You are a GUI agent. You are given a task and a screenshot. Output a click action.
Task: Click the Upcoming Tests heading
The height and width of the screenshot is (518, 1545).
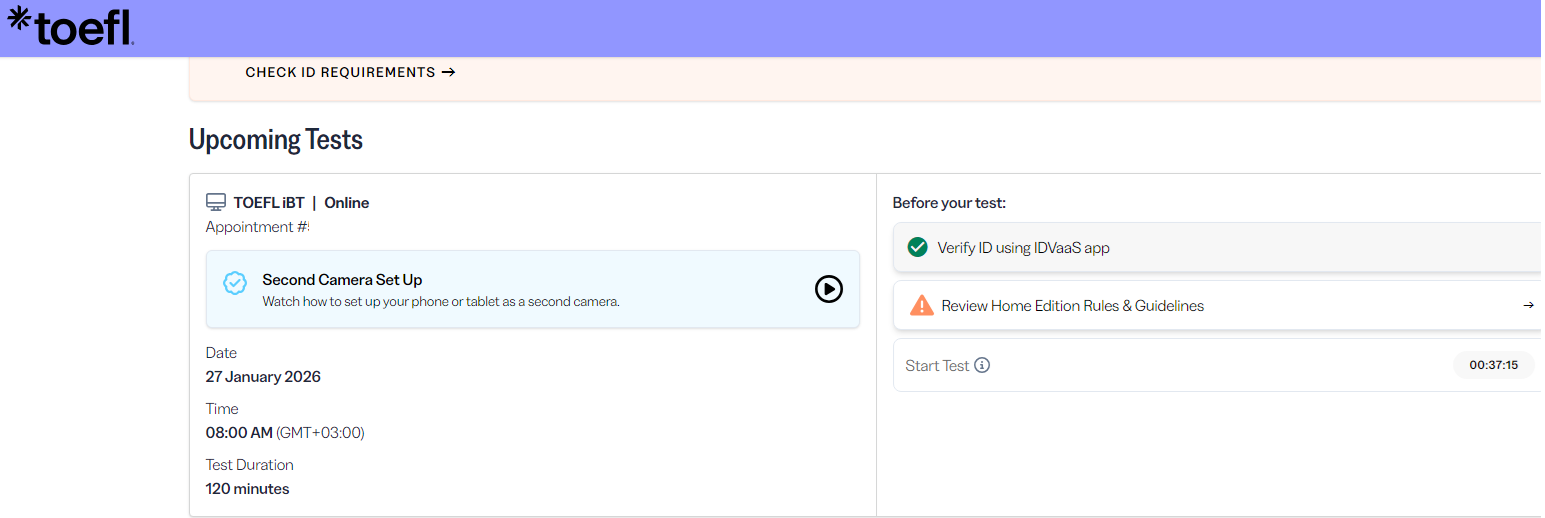(x=276, y=139)
